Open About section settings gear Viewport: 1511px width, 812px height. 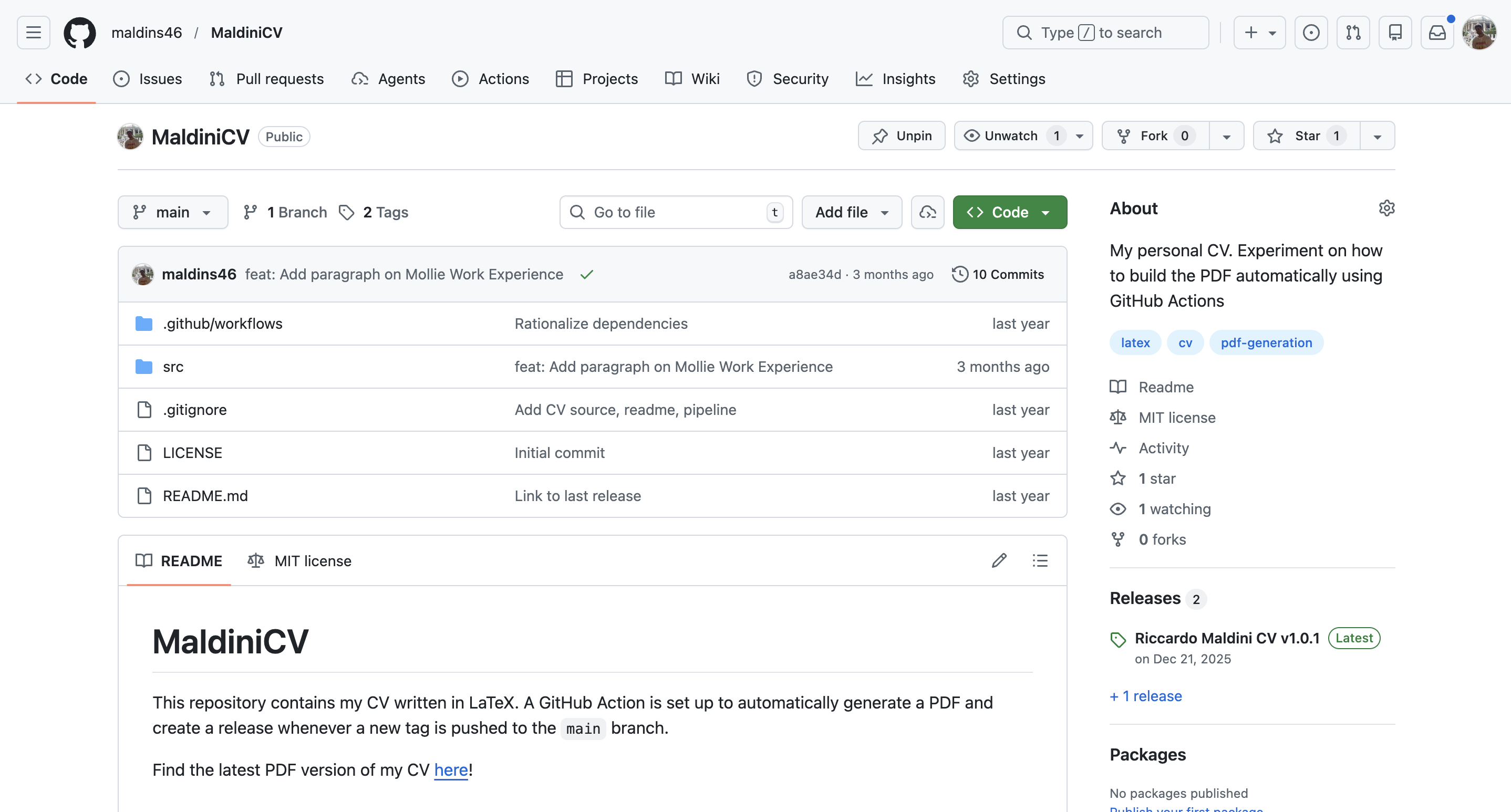coord(1386,208)
